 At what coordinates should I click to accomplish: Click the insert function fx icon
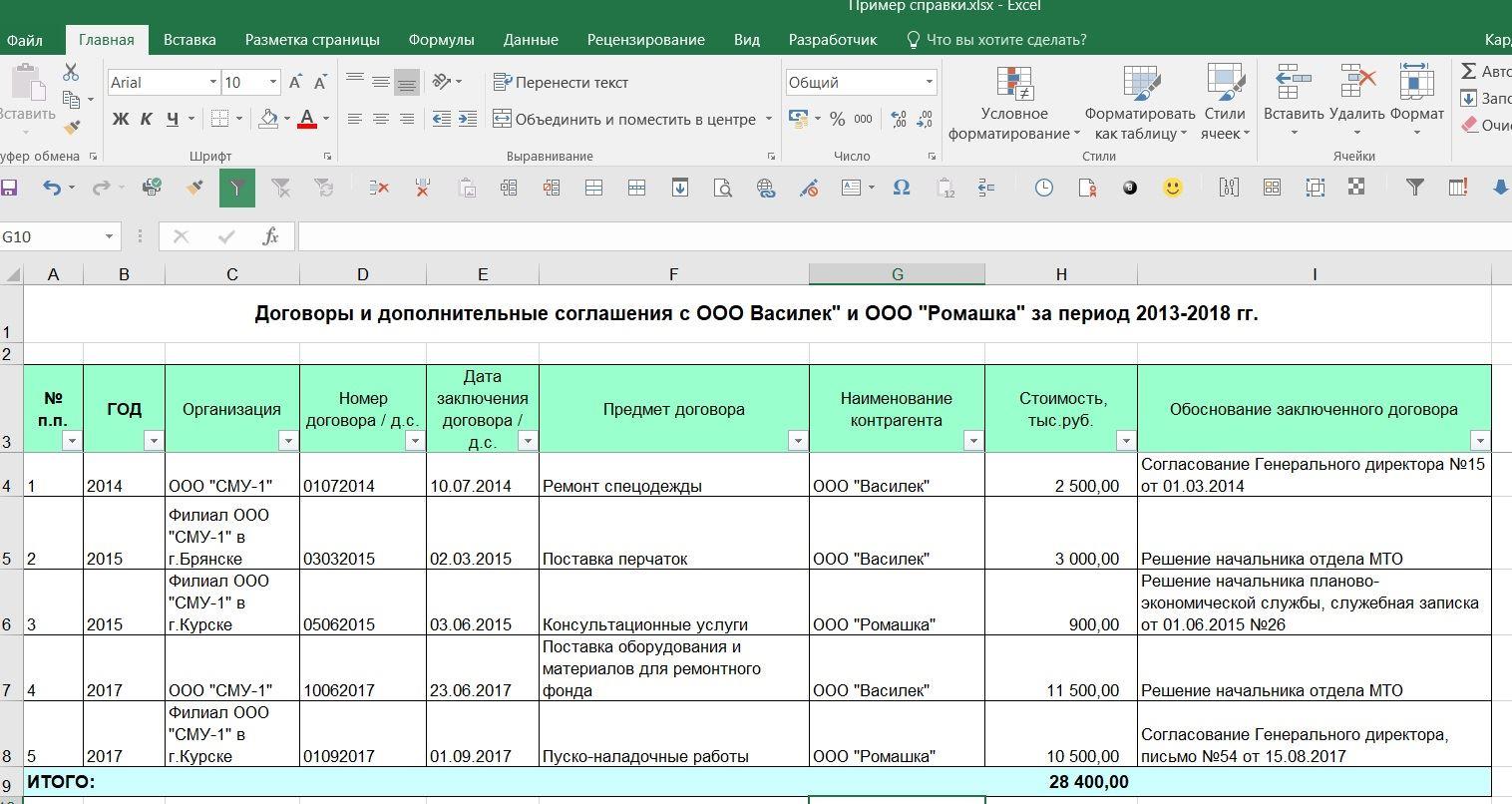(x=270, y=236)
